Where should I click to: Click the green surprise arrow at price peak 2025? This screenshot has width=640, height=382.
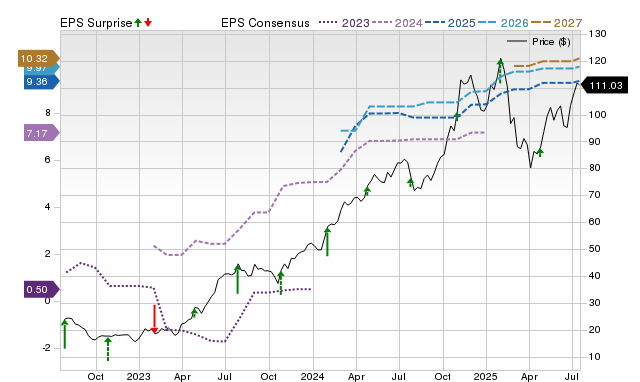(x=500, y=70)
